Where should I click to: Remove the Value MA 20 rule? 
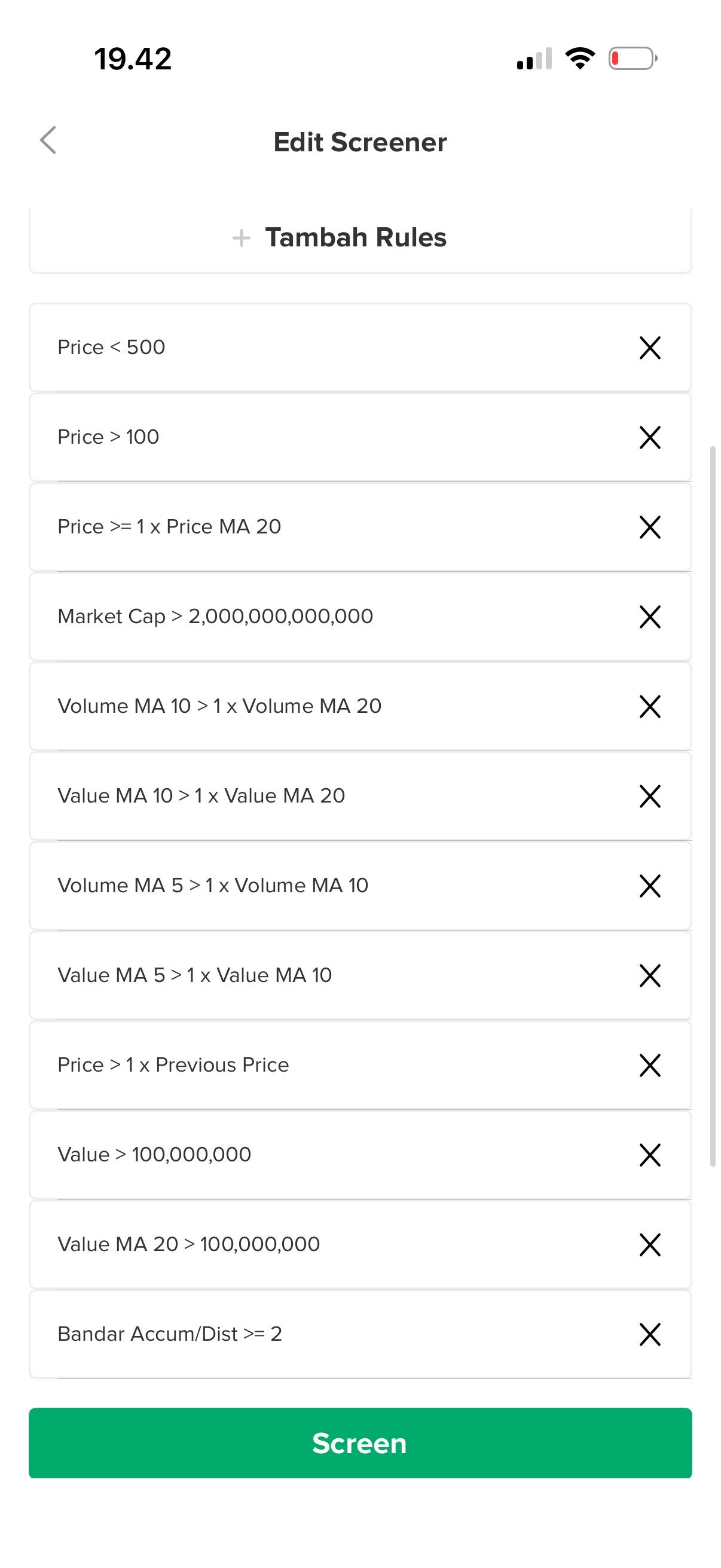pyautogui.click(x=650, y=1245)
